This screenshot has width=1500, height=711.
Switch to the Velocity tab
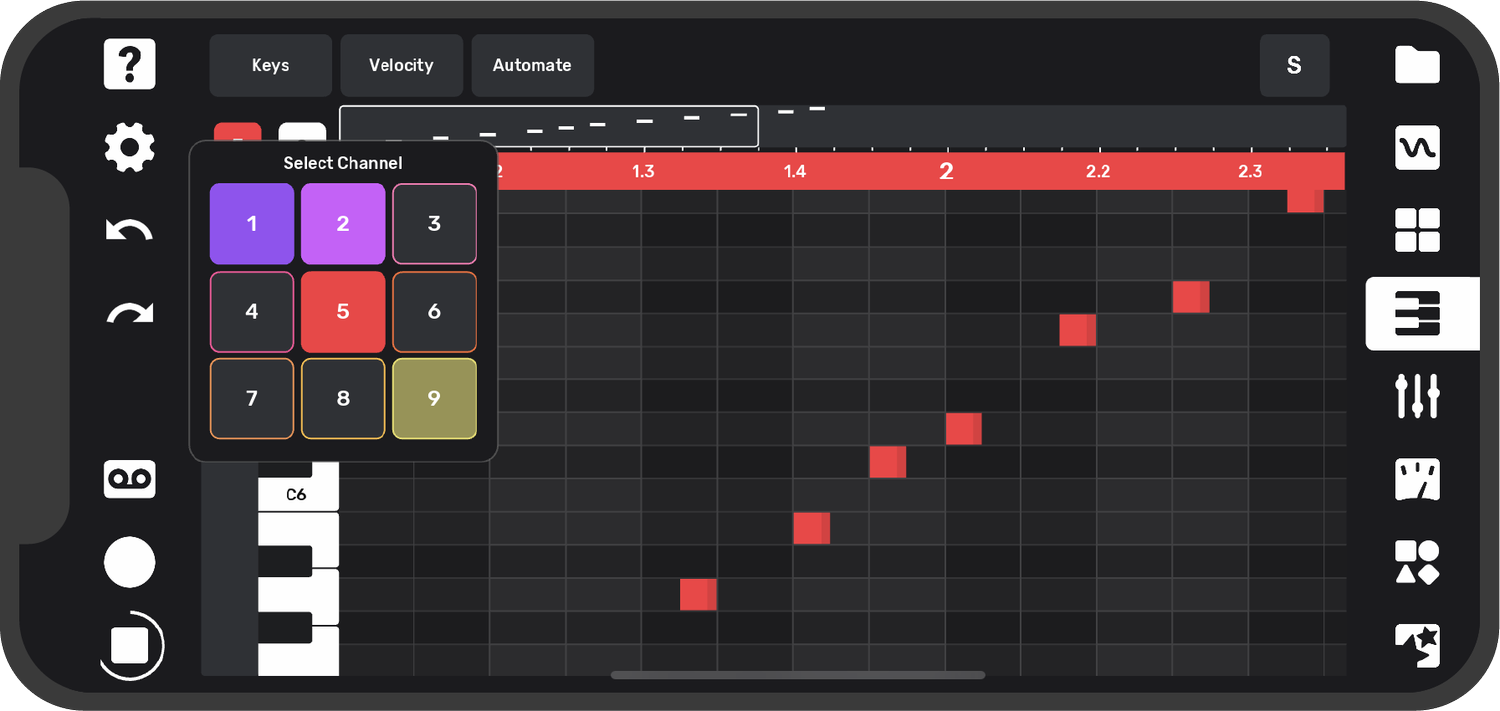(x=401, y=65)
